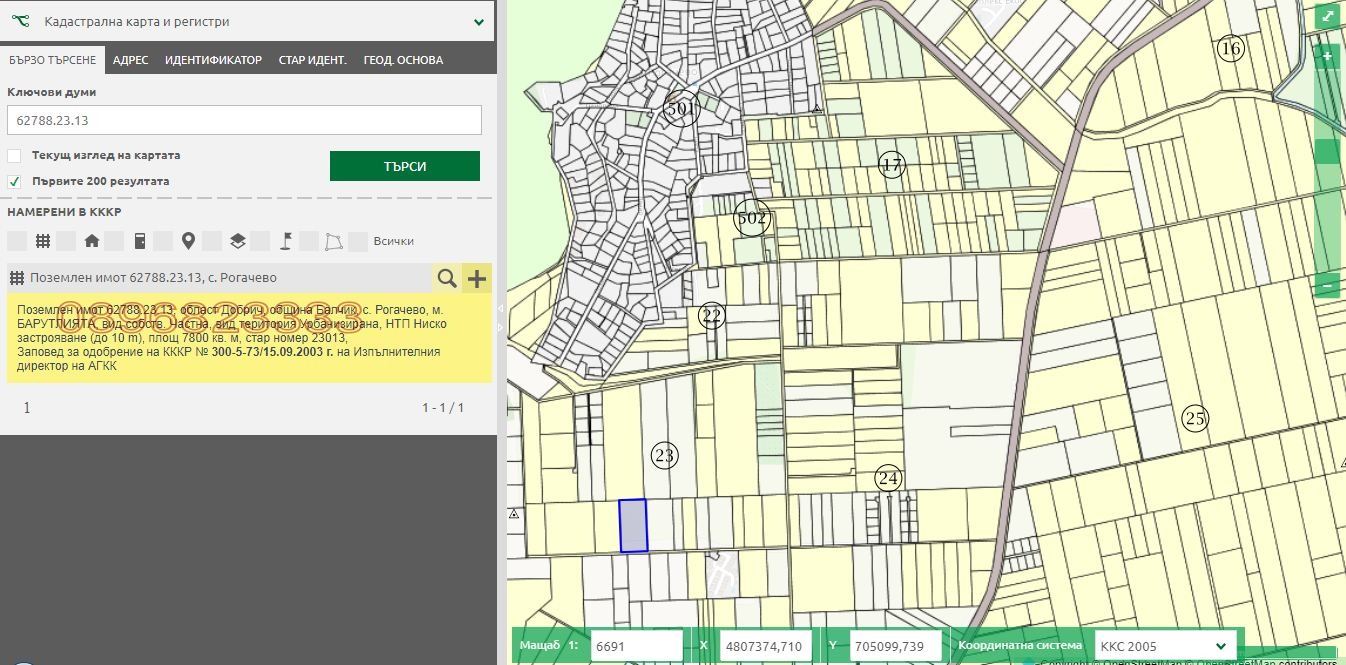Screen dimensions: 1346x665
Task: Filter results by buildings house icon
Action: click(92, 241)
